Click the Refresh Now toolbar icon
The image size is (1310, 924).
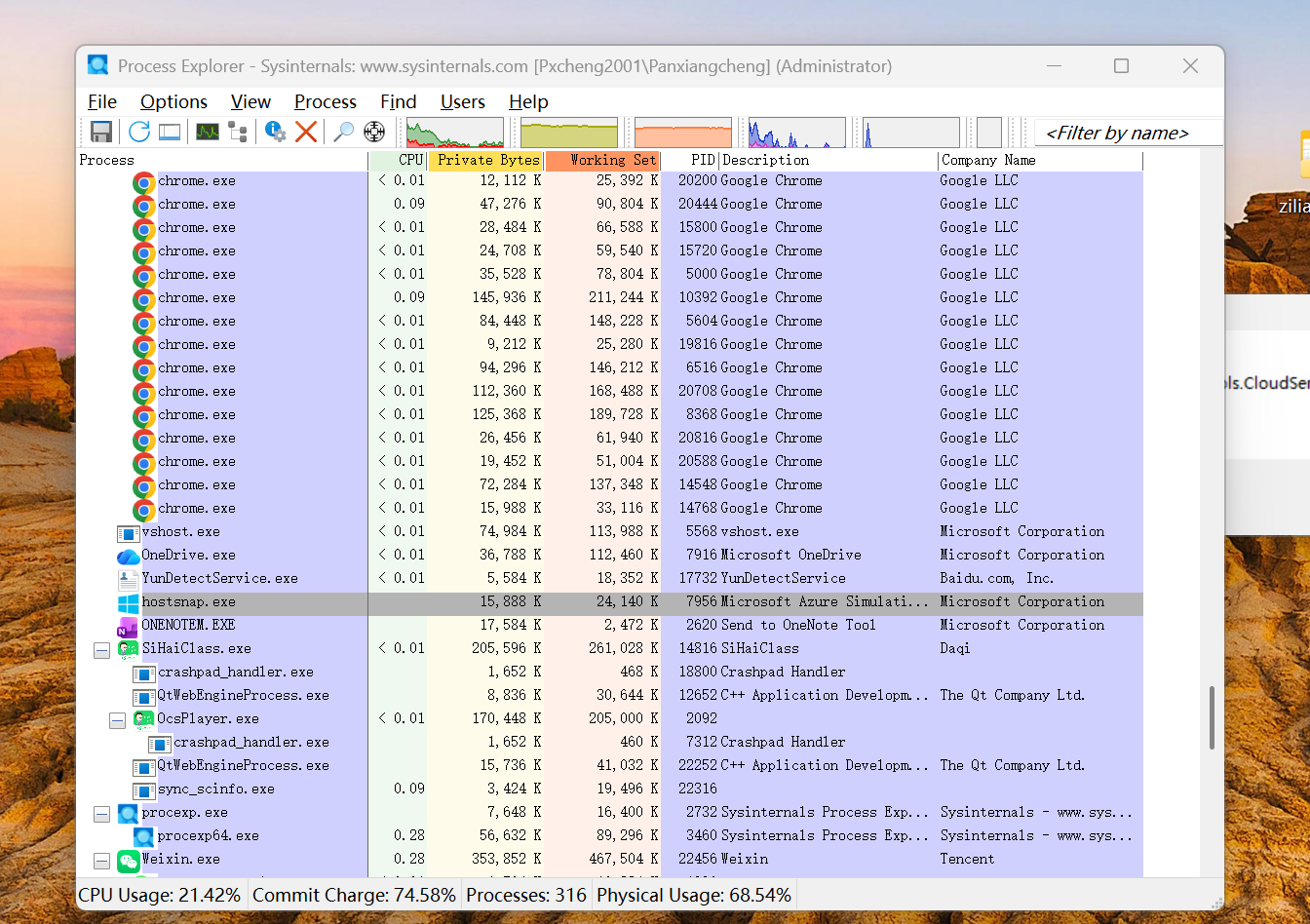pyautogui.click(x=139, y=132)
